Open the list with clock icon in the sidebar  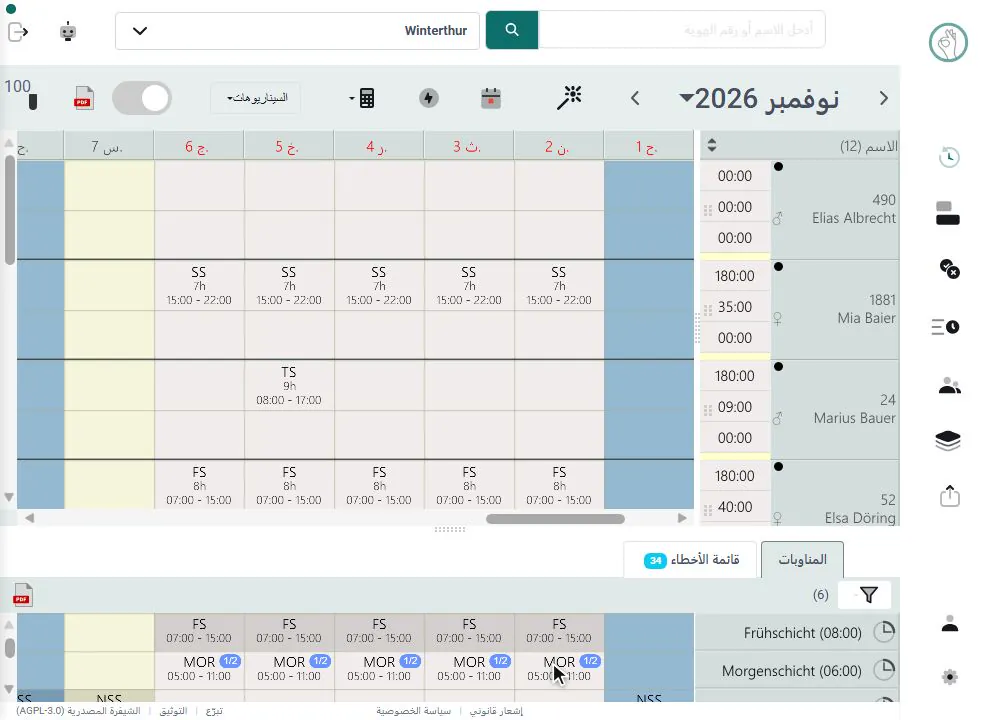tap(945, 327)
